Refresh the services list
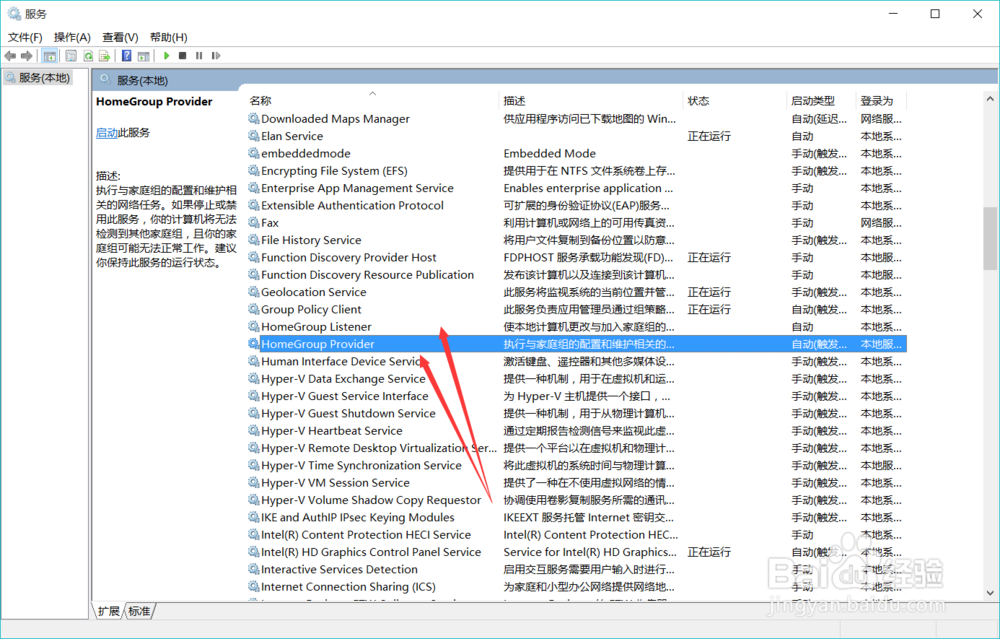 (87, 55)
